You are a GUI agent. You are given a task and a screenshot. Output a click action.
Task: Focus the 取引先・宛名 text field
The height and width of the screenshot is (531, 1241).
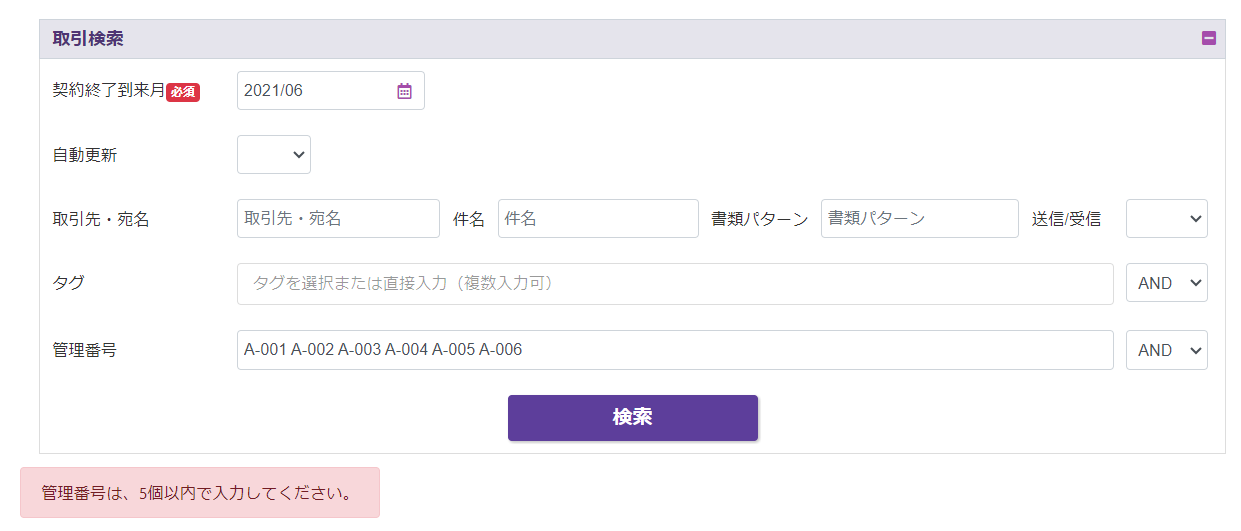click(x=338, y=219)
